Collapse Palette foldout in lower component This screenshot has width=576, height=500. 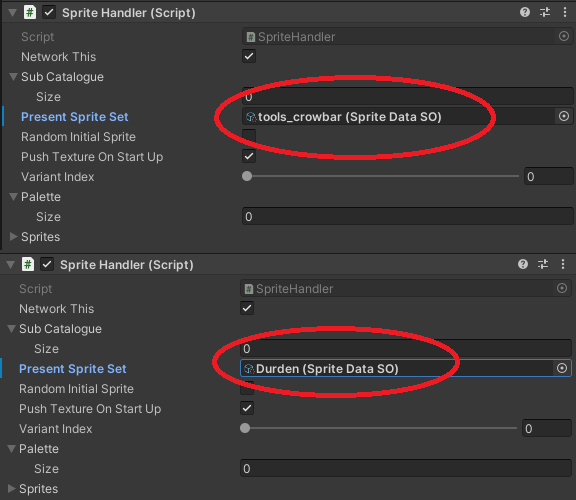click(12, 448)
